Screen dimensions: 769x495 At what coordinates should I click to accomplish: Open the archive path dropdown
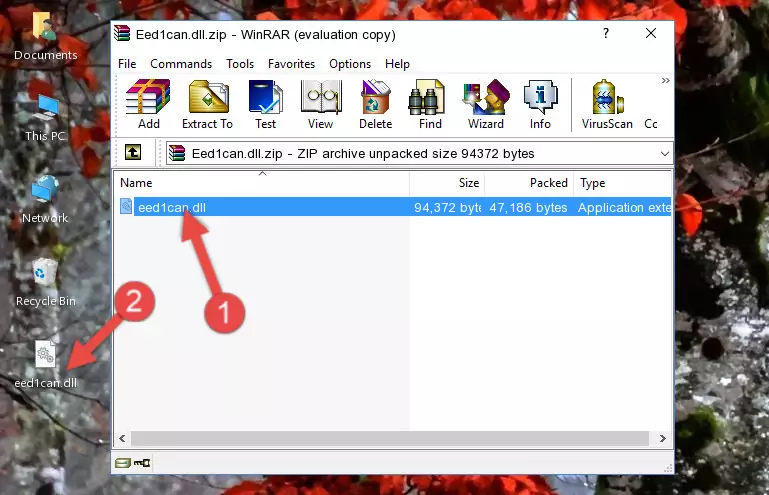pyautogui.click(x=665, y=154)
